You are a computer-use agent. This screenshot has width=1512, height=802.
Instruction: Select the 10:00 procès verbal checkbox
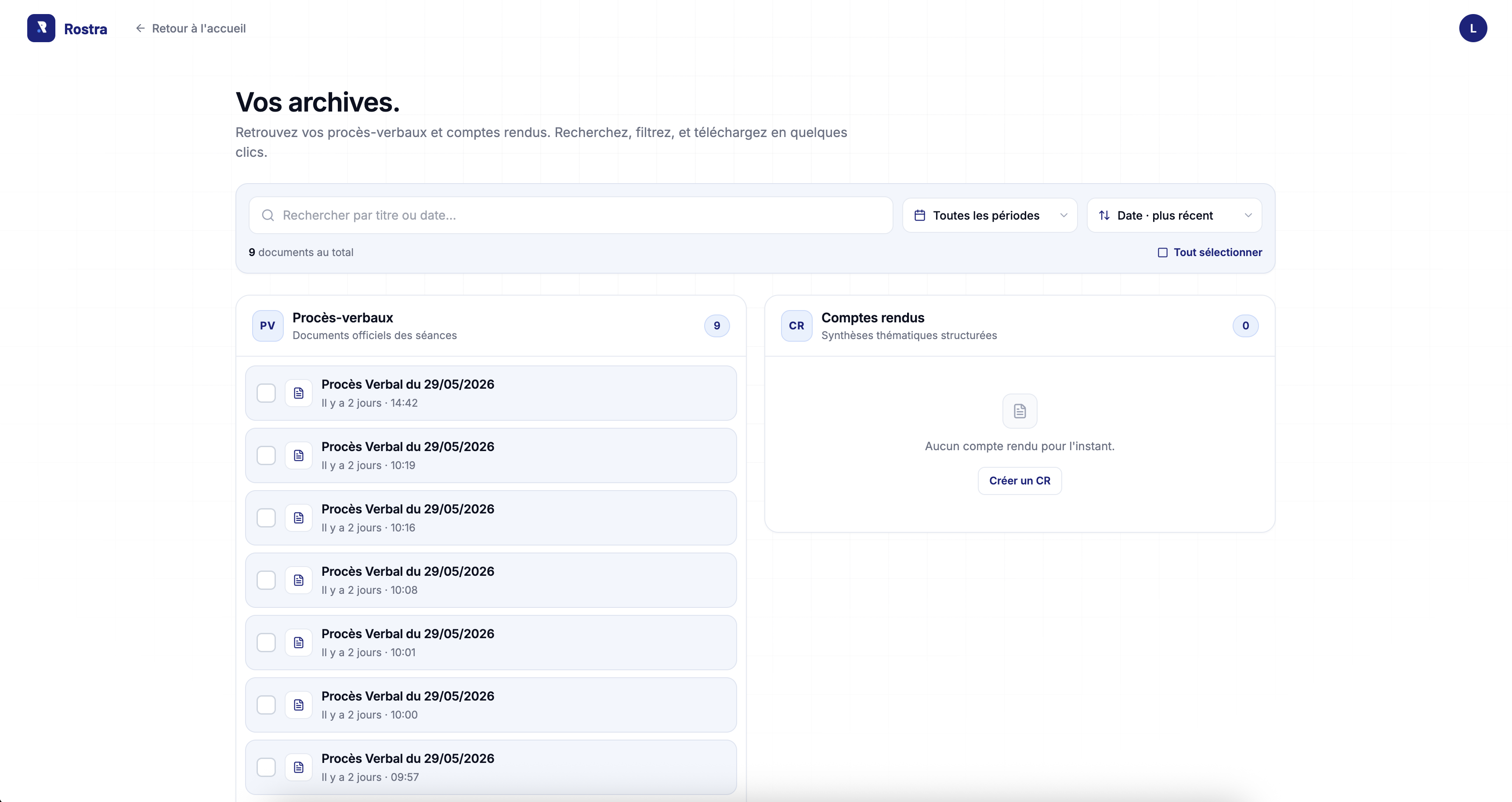click(267, 705)
